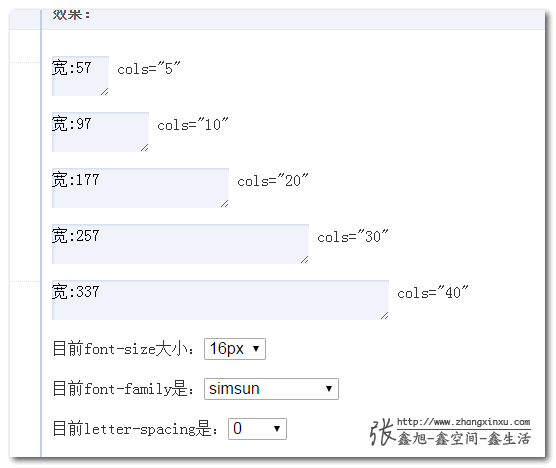The height and width of the screenshot is (468, 556).
Task: Click the handwritten 张 logo in watermark
Action: [x=382, y=431]
